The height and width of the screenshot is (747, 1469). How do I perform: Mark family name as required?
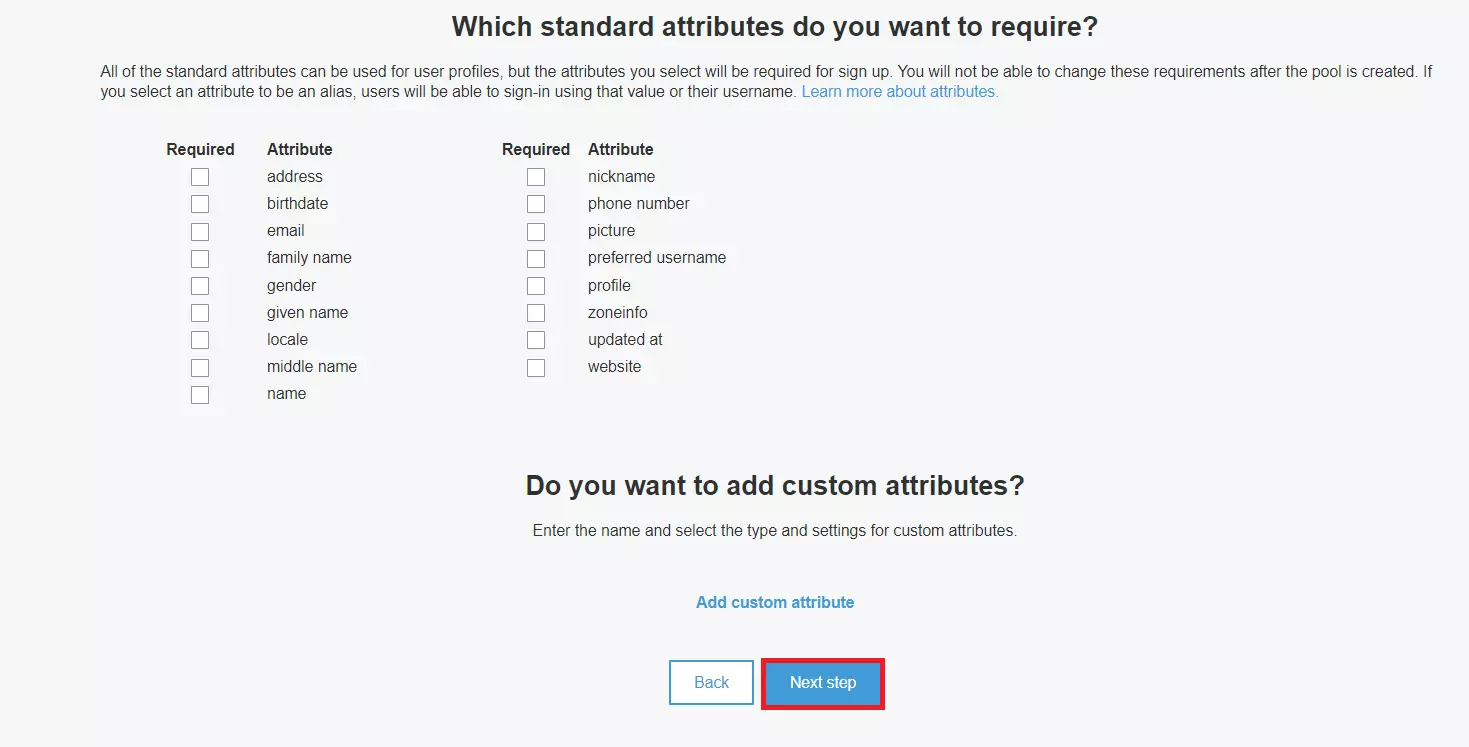point(199,258)
